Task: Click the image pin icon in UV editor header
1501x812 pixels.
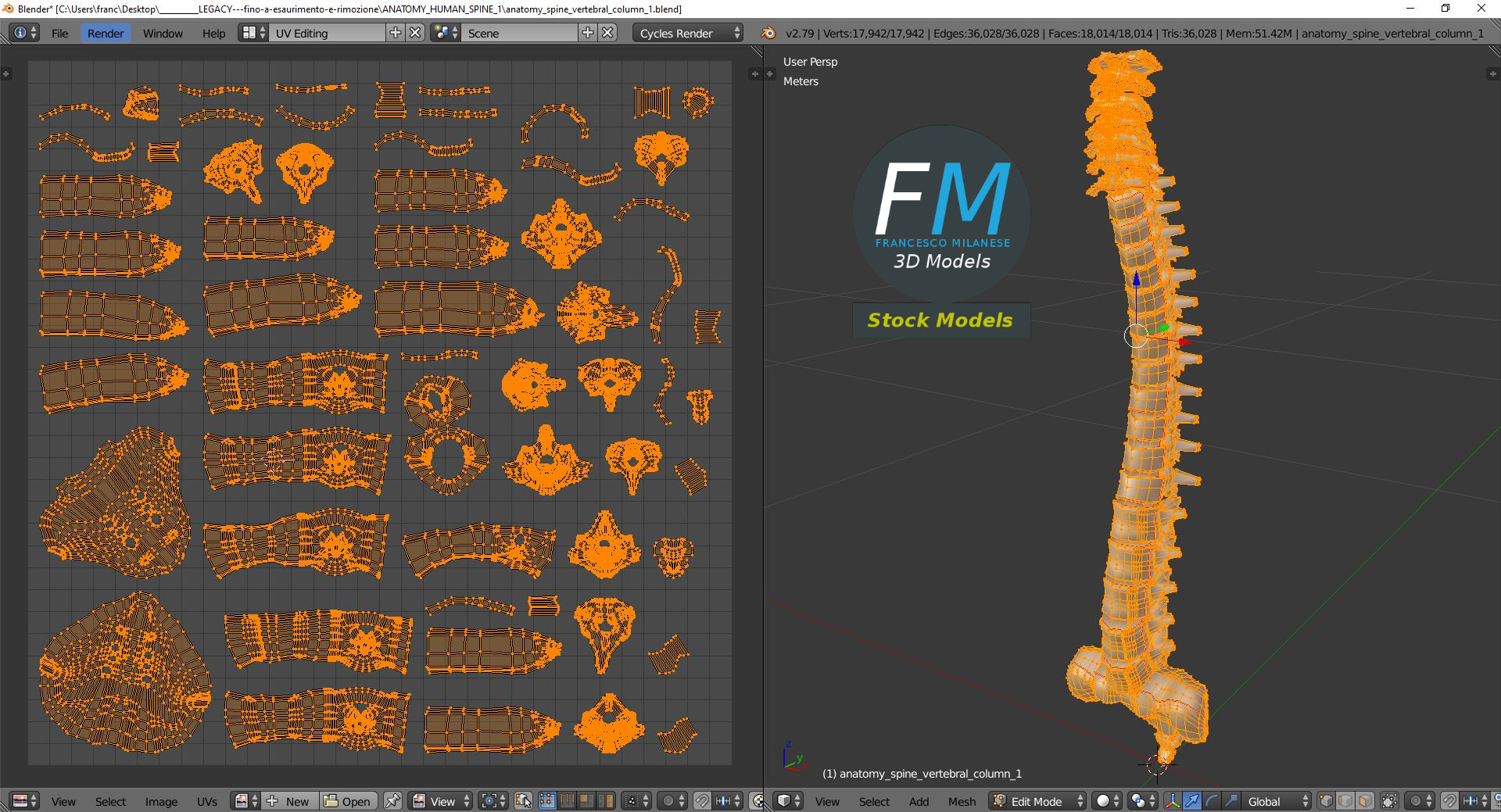Action: coord(392,801)
